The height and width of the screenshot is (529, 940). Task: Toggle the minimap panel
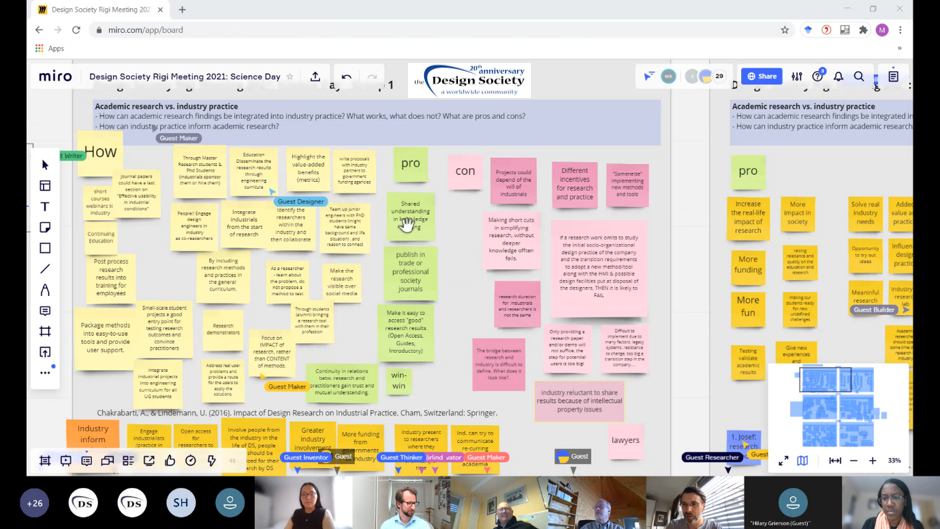[802, 461]
